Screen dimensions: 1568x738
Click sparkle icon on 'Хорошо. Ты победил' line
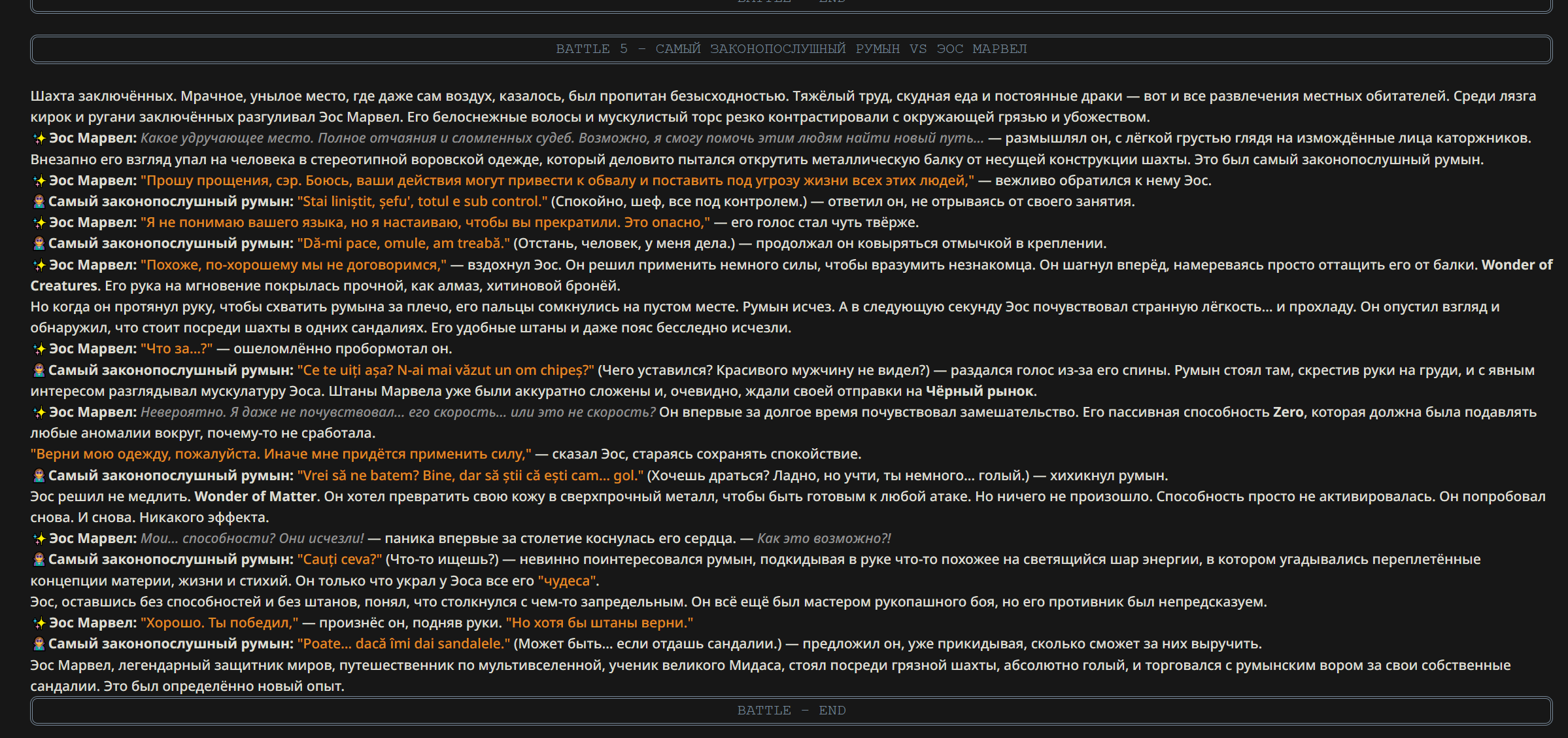coord(39,624)
